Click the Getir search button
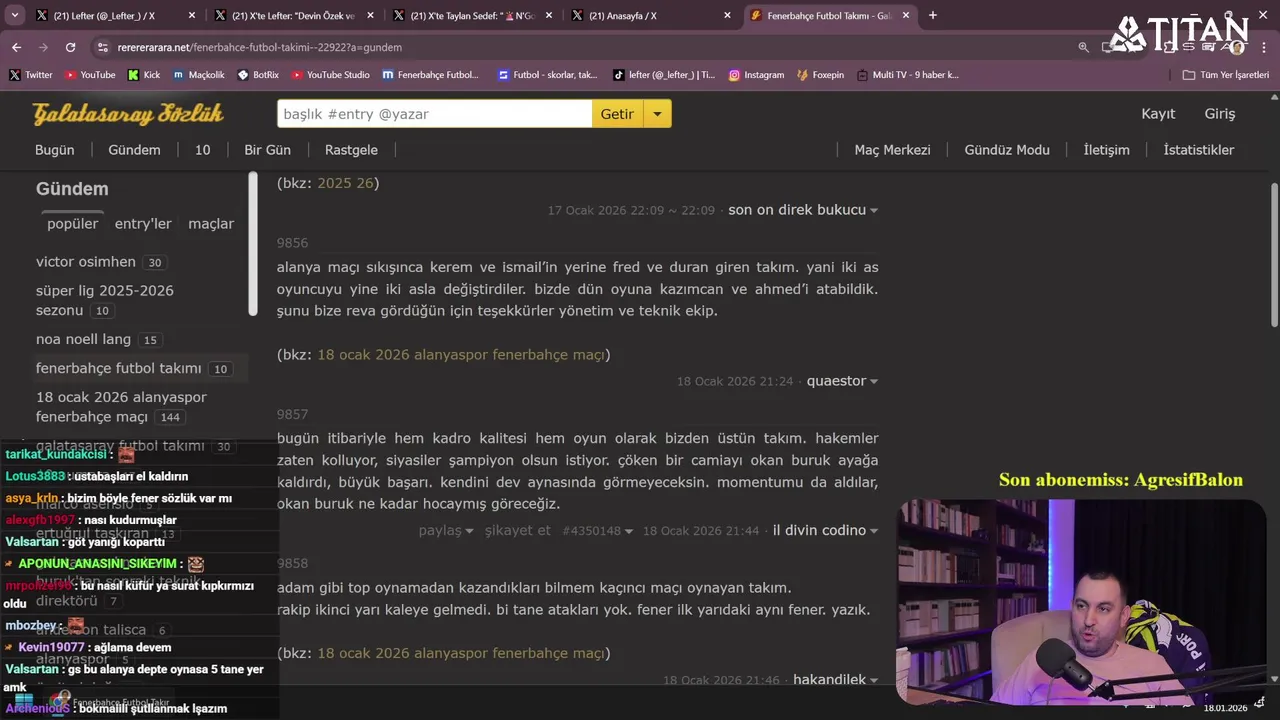The width and height of the screenshot is (1280, 720). pyautogui.click(x=617, y=114)
